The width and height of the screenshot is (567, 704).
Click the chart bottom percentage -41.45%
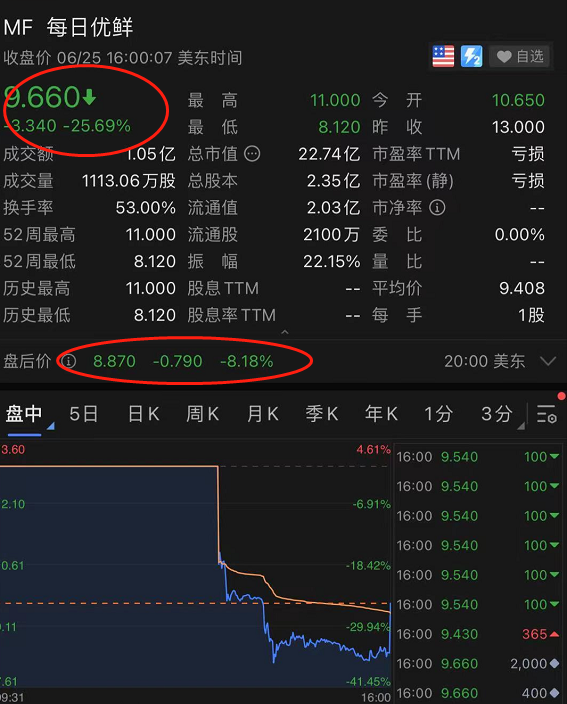point(369,682)
